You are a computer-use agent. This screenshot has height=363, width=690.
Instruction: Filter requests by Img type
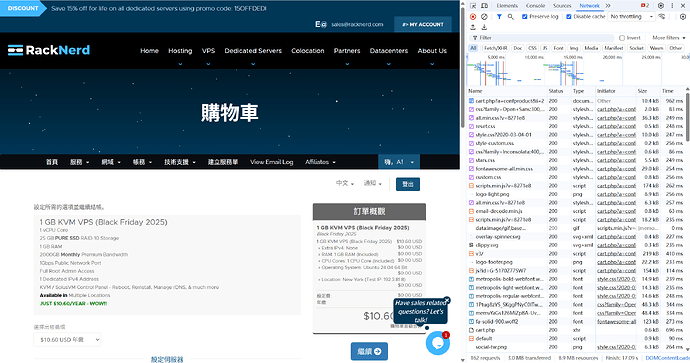pos(574,48)
